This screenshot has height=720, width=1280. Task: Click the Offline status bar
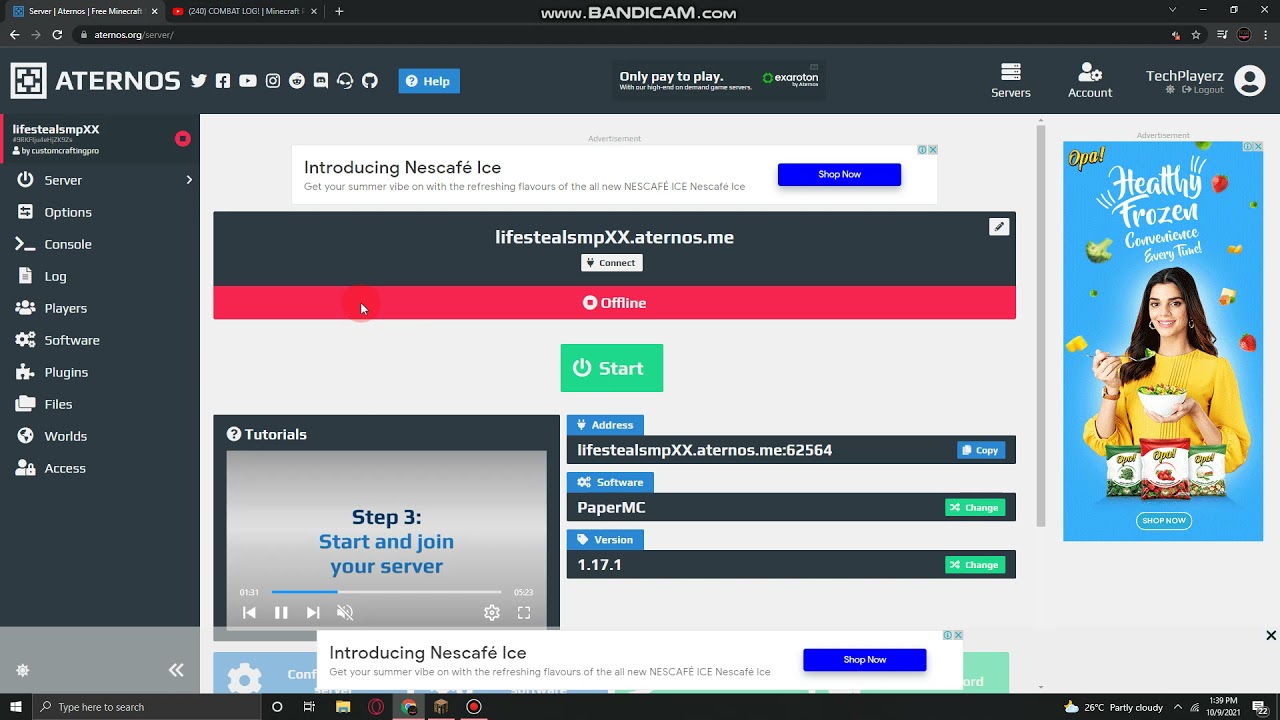point(614,303)
